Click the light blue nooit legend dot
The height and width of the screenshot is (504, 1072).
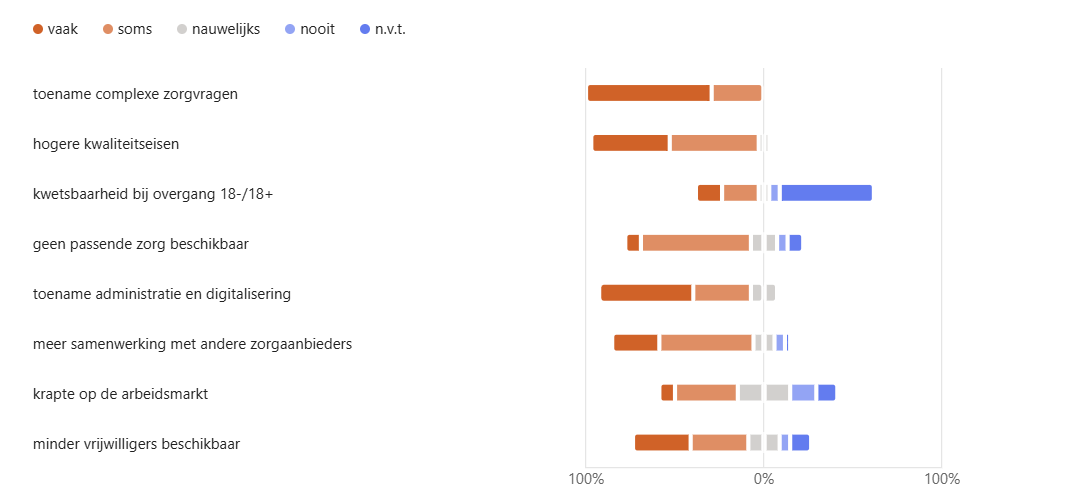pyautogui.click(x=290, y=29)
